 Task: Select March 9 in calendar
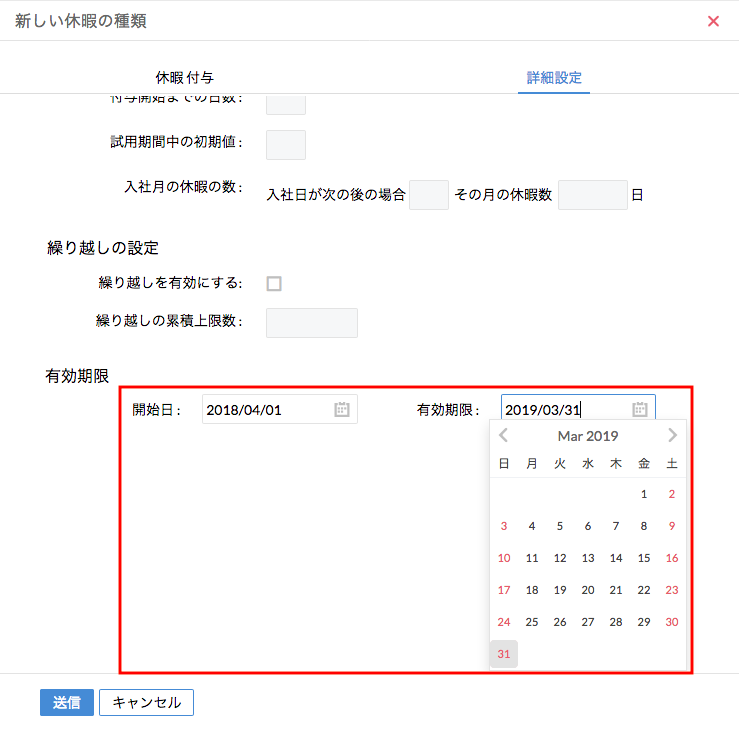pyautogui.click(x=672, y=526)
